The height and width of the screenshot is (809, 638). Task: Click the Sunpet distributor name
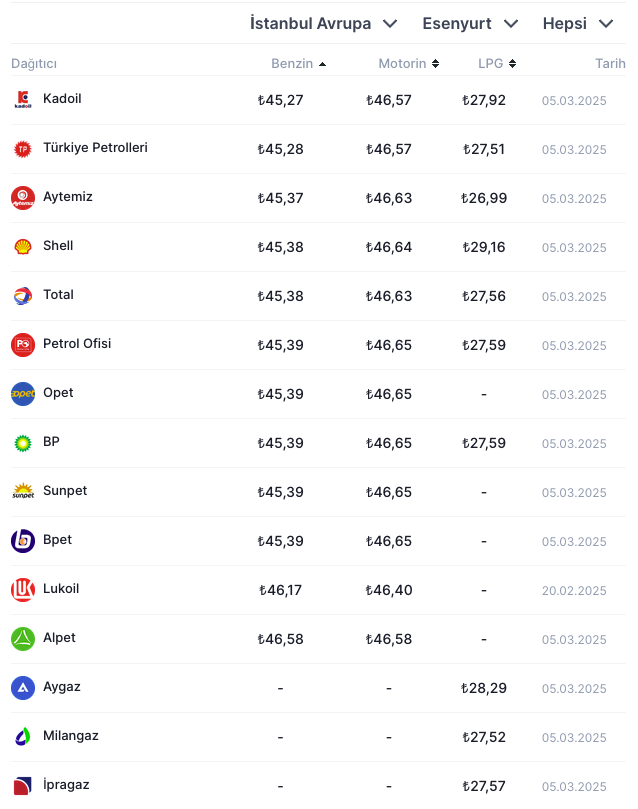tap(65, 491)
